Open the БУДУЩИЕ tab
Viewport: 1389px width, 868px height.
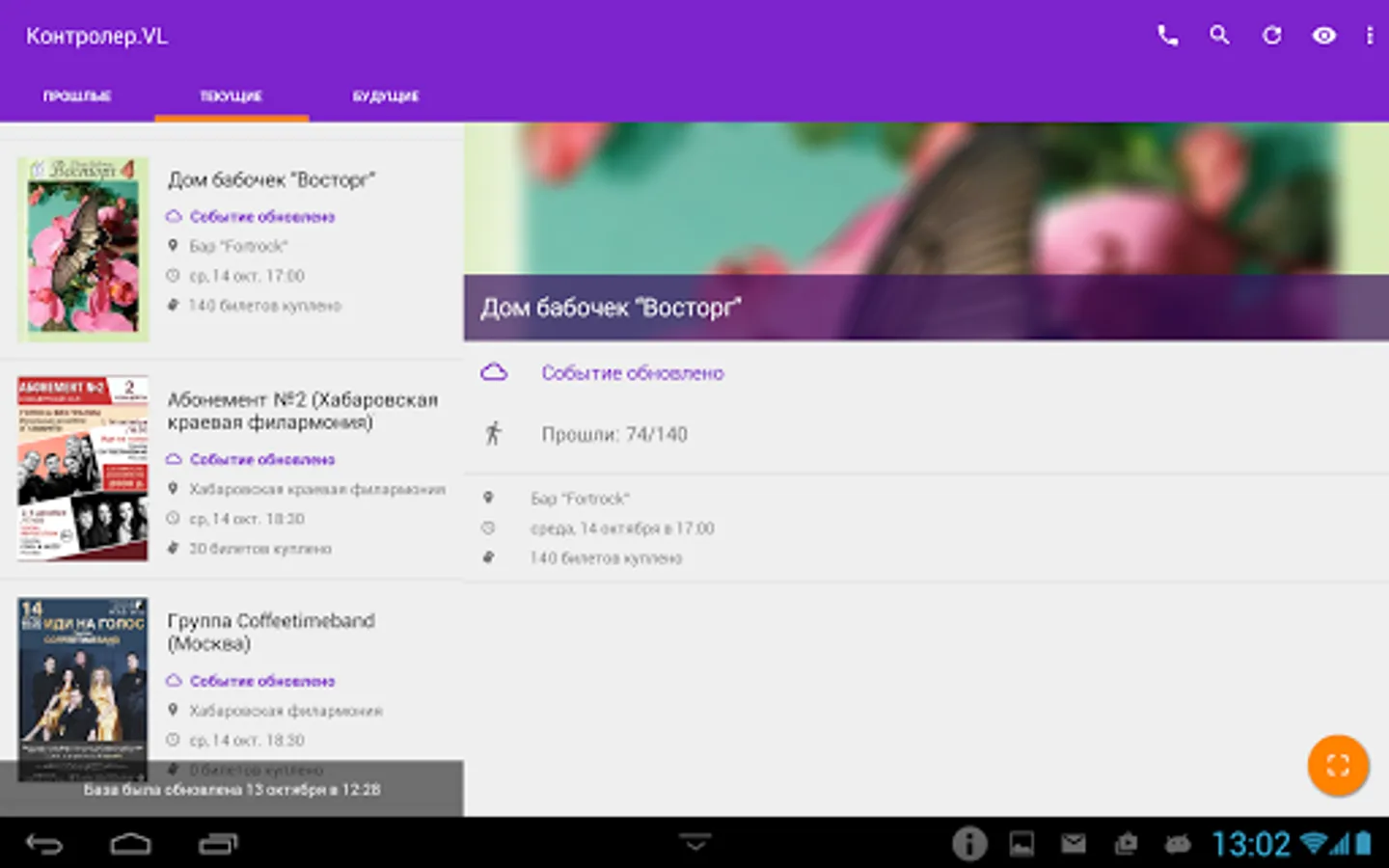(386, 96)
